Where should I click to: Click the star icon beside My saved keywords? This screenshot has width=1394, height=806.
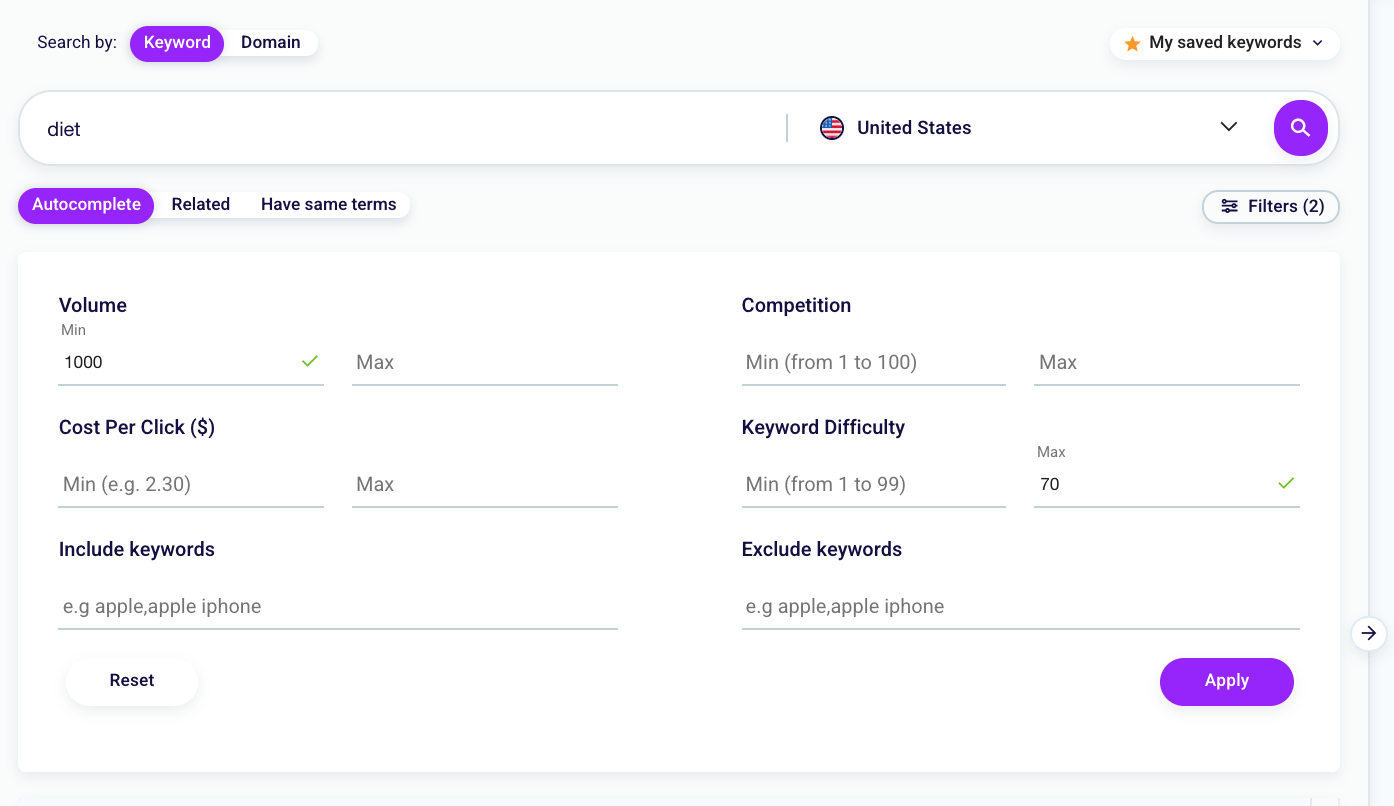1132,43
